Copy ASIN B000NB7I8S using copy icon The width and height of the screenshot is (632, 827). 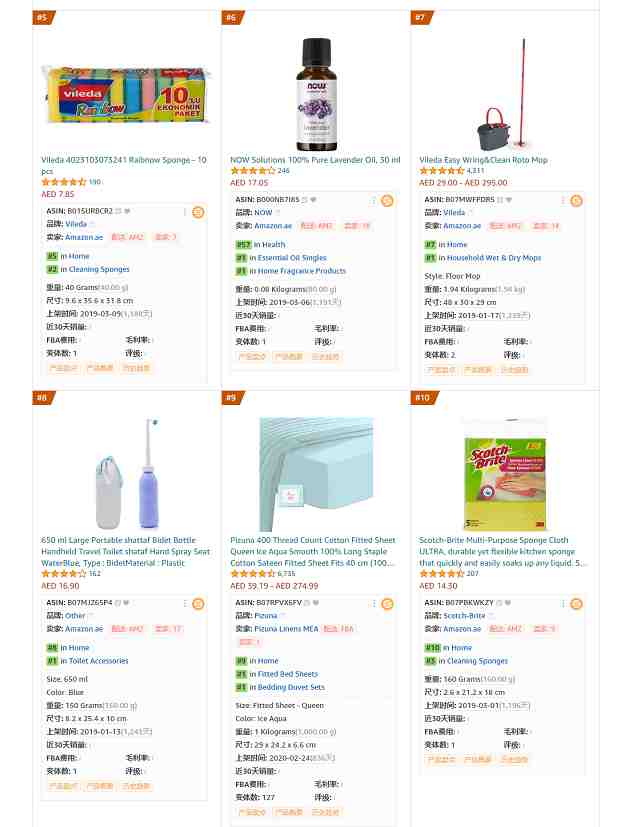tap(304, 199)
